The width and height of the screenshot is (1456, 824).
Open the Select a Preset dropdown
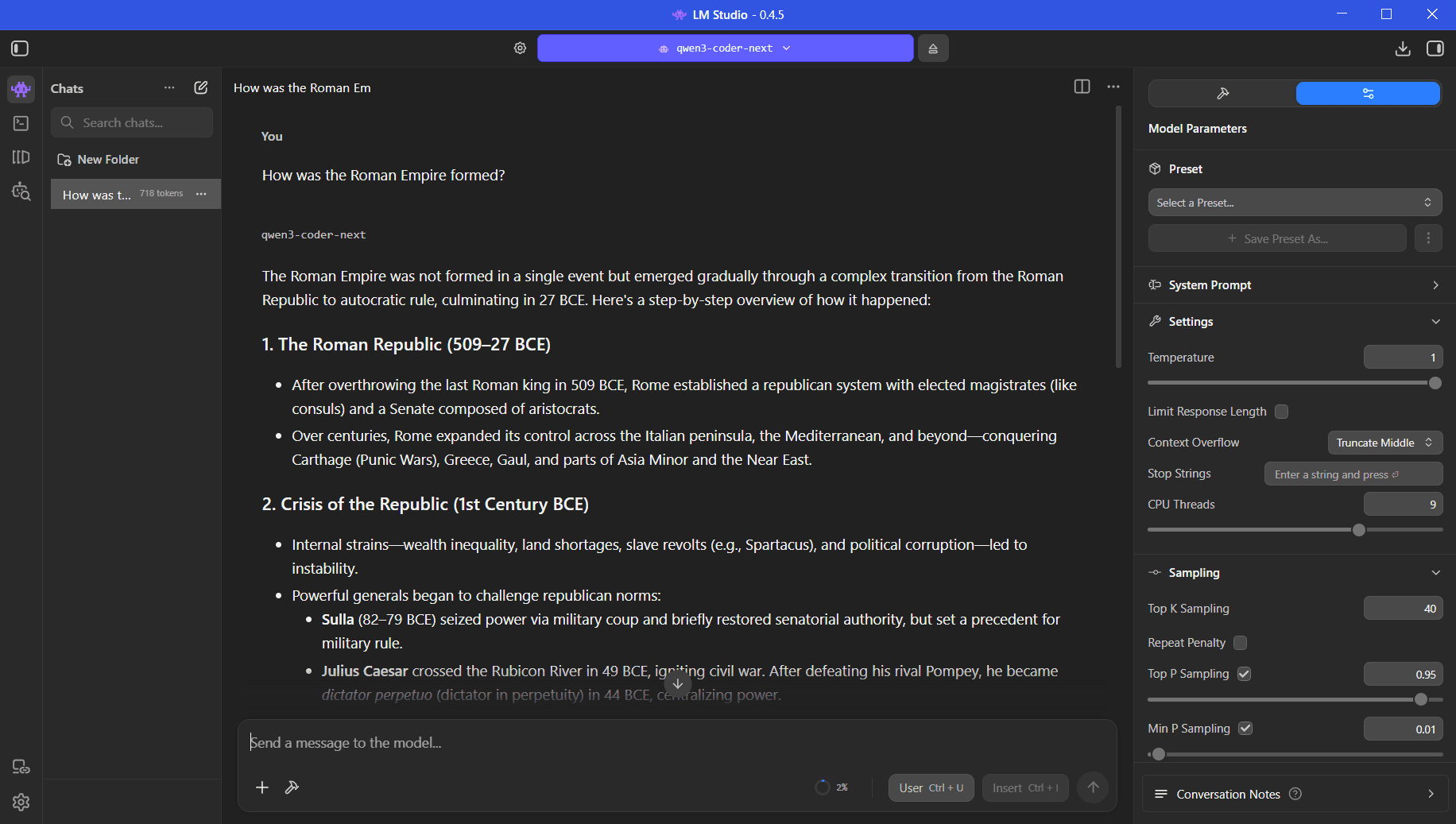1294,203
